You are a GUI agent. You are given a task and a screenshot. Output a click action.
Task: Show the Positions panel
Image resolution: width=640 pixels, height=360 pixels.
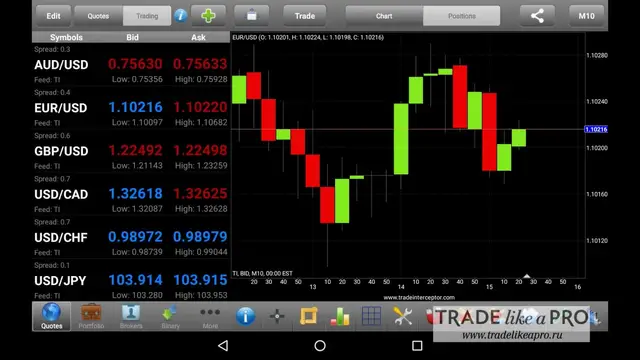462,16
